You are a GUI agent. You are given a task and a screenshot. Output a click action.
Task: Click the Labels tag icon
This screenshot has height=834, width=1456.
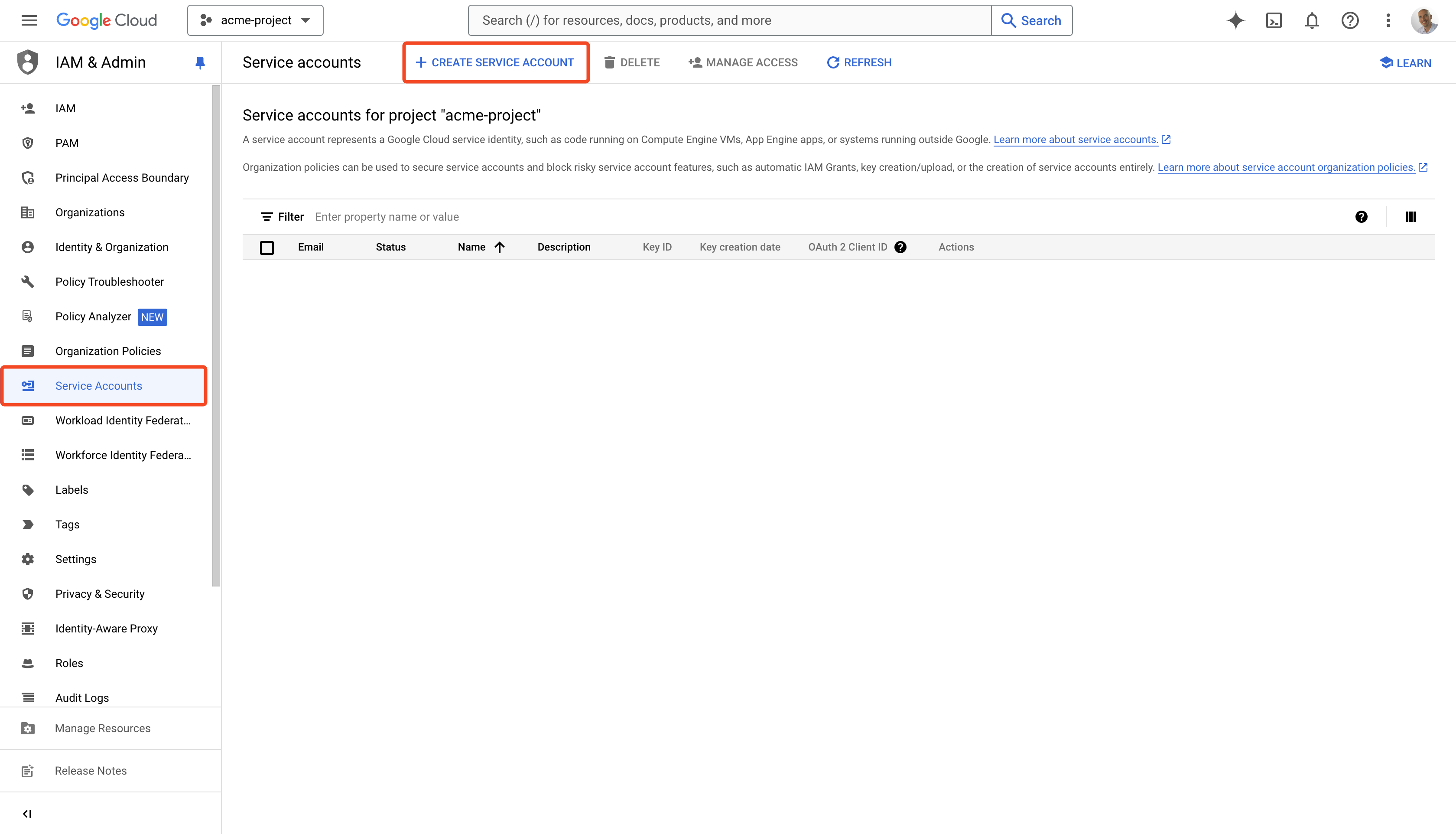click(27, 490)
